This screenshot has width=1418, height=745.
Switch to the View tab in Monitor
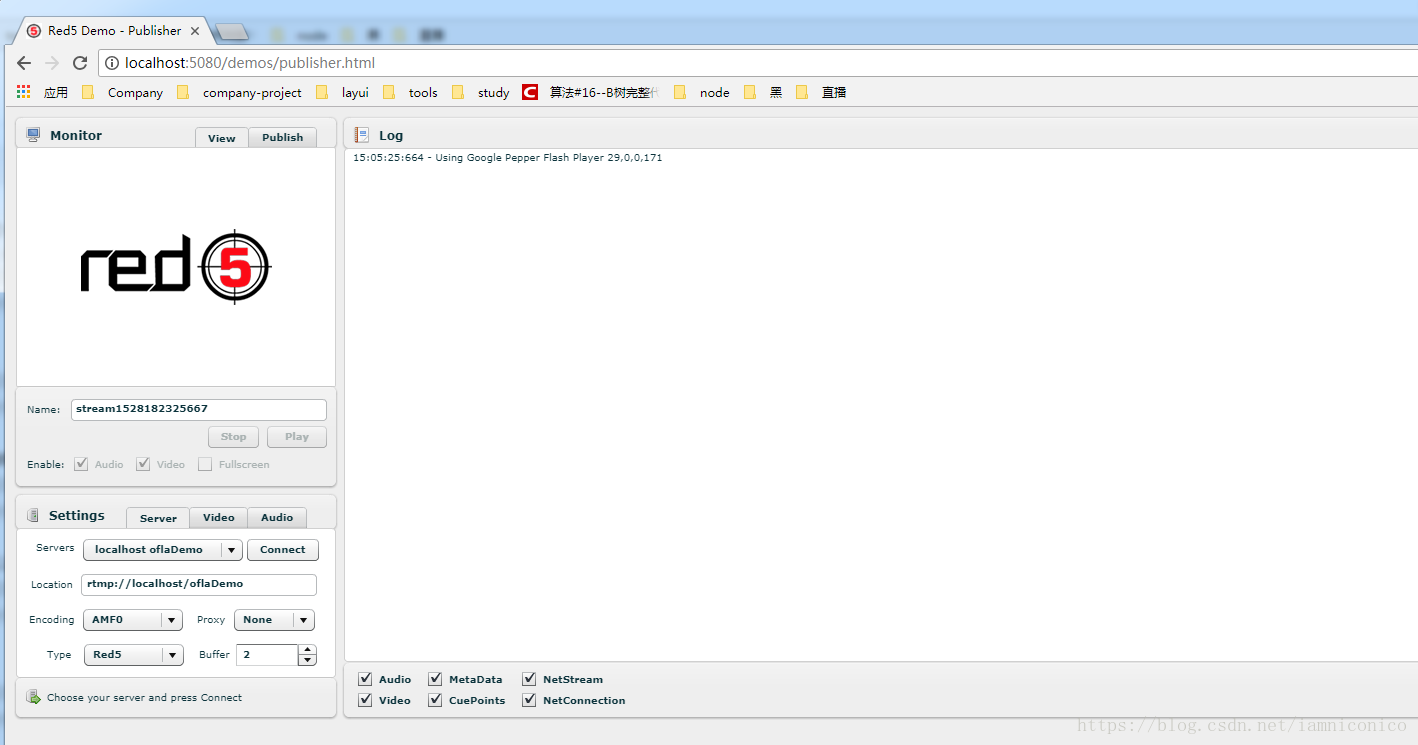click(x=222, y=138)
